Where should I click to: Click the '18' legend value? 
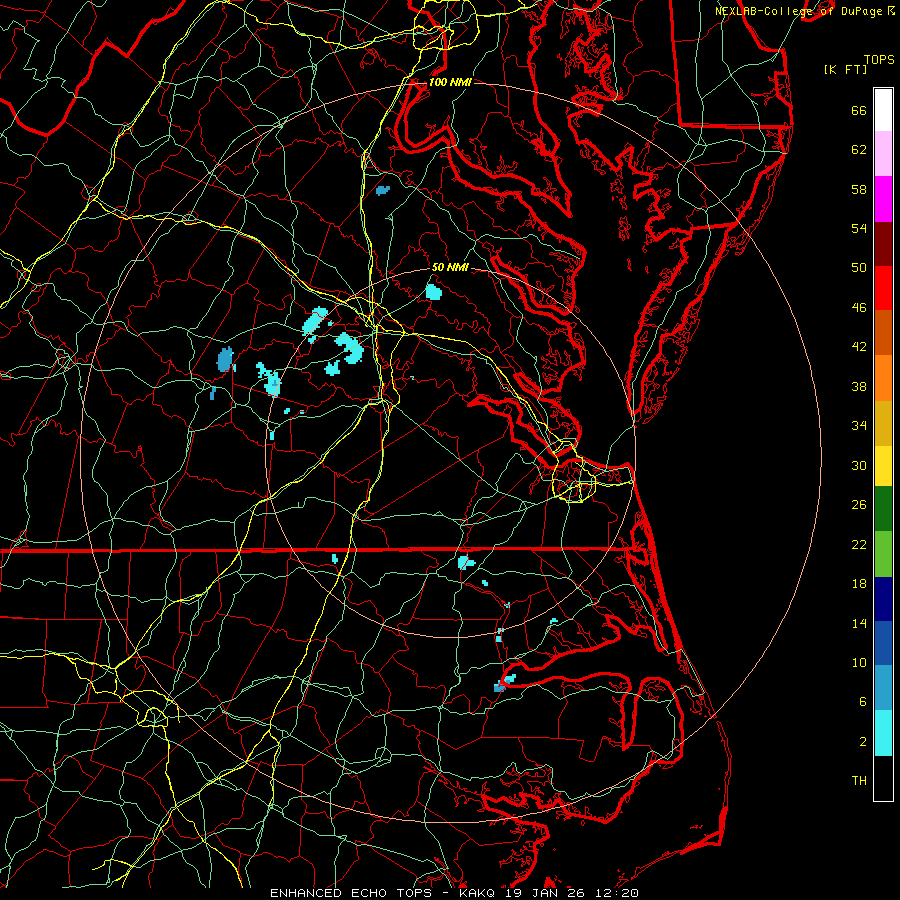[x=859, y=584]
